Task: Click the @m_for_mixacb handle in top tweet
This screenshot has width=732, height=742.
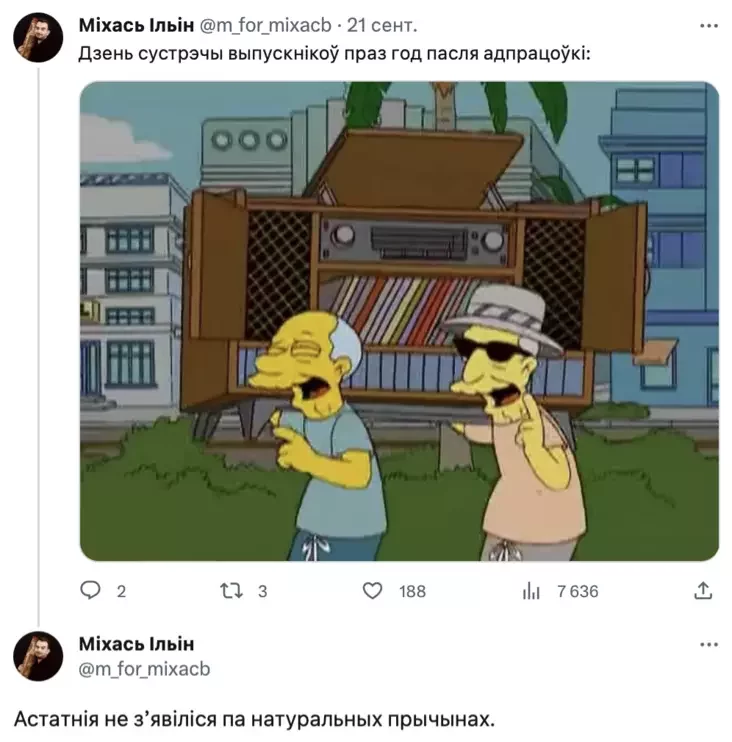Action: [x=265, y=26]
